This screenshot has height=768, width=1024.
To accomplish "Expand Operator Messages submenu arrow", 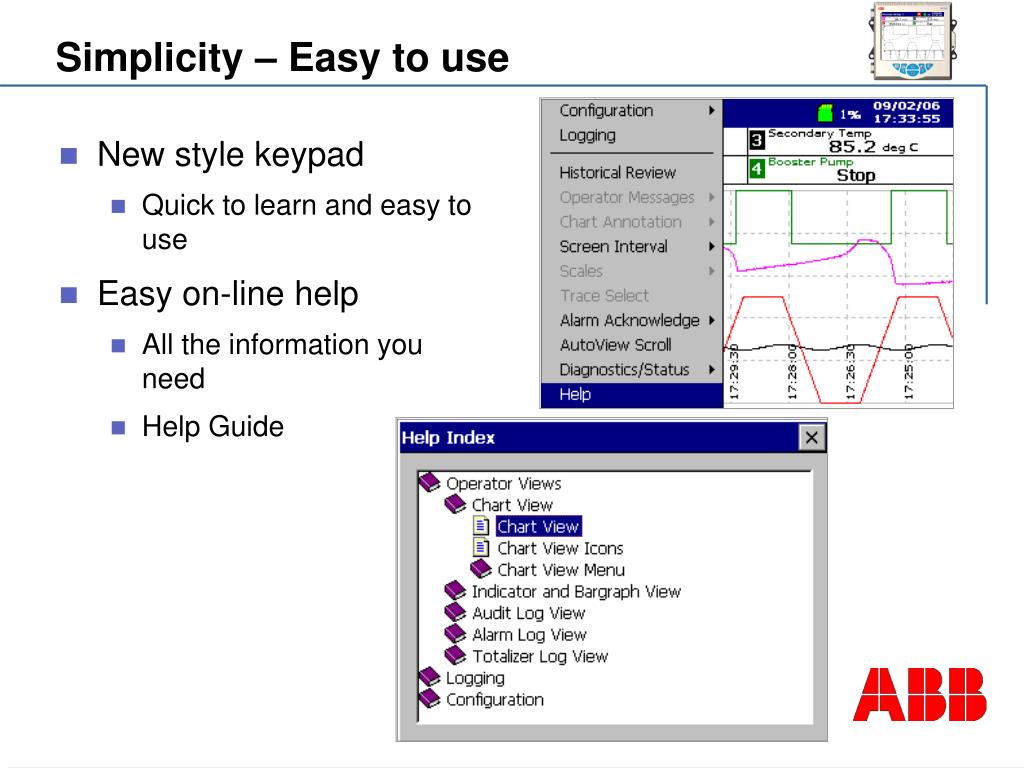I will [712, 197].
